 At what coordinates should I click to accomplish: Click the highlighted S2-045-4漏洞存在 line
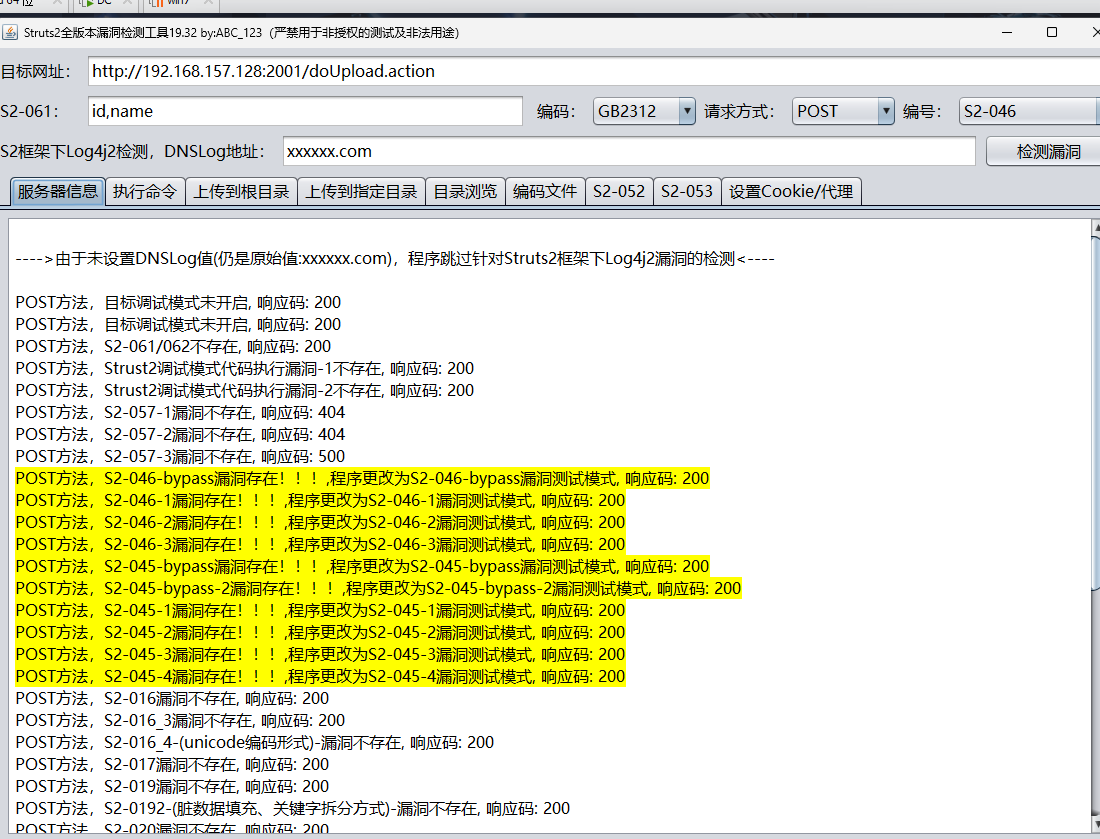pos(320,676)
